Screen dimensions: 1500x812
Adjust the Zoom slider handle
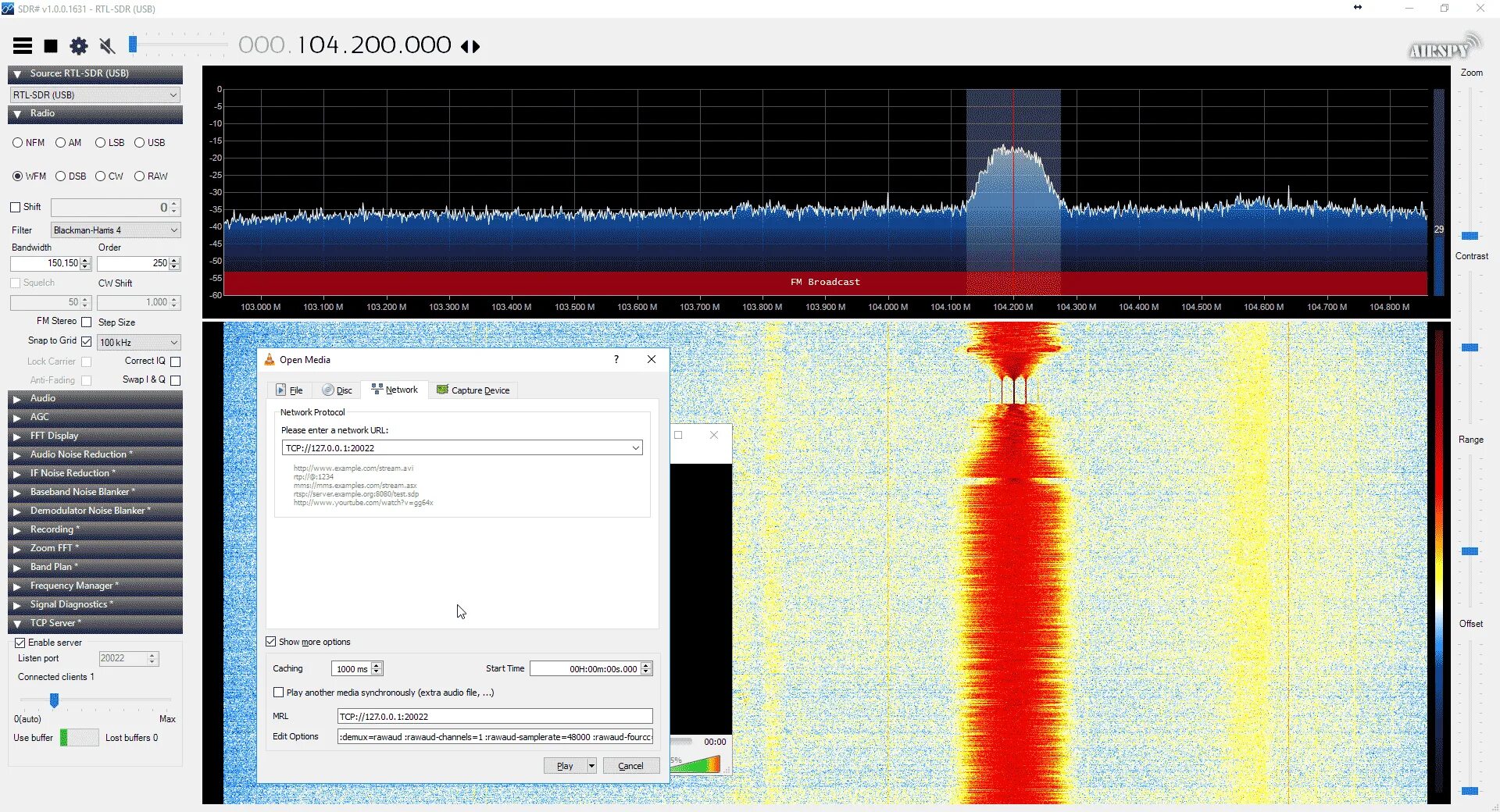[x=1470, y=236]
